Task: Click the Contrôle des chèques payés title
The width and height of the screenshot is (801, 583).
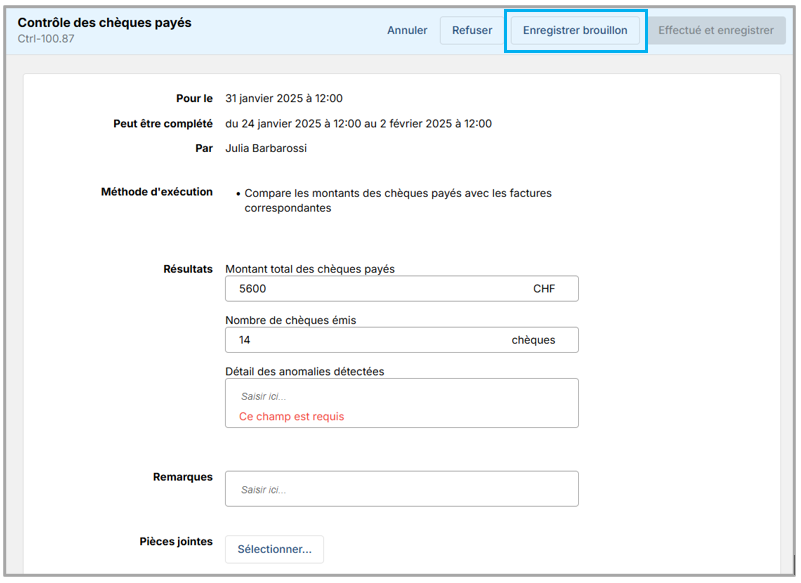Action: 104,22
